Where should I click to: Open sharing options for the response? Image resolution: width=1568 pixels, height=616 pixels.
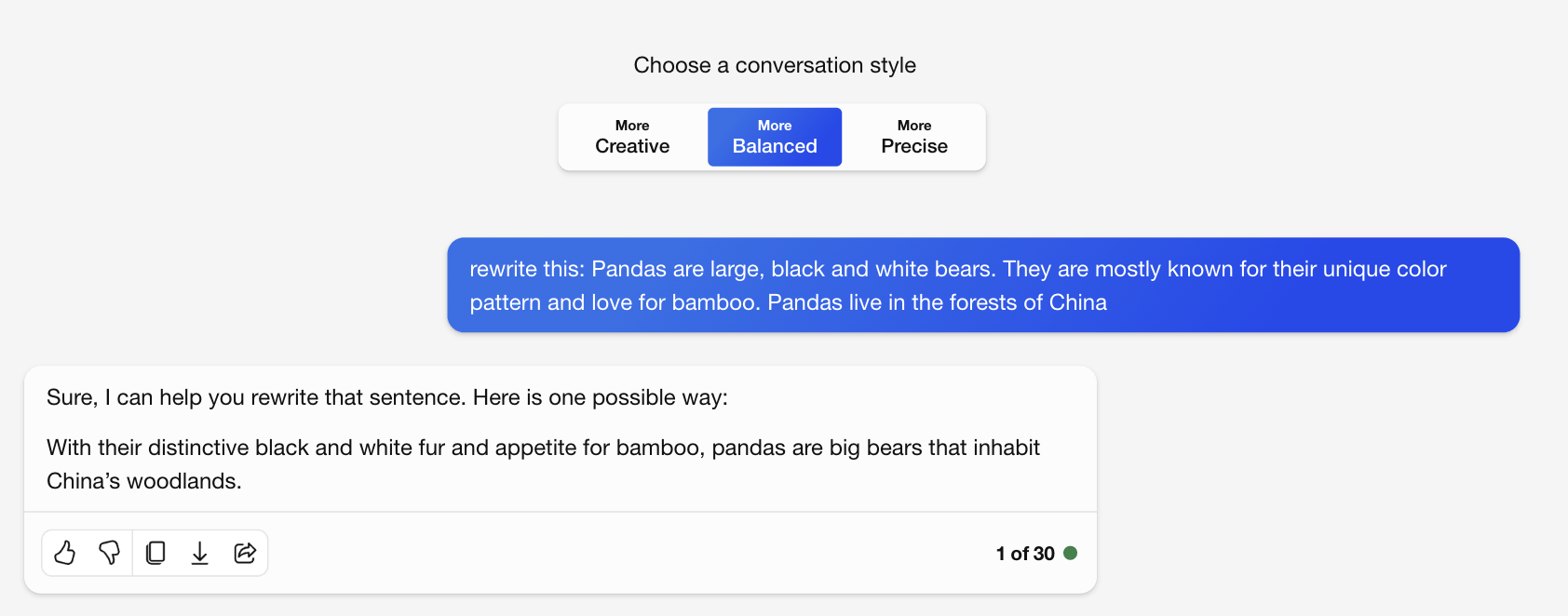(244, 552)
